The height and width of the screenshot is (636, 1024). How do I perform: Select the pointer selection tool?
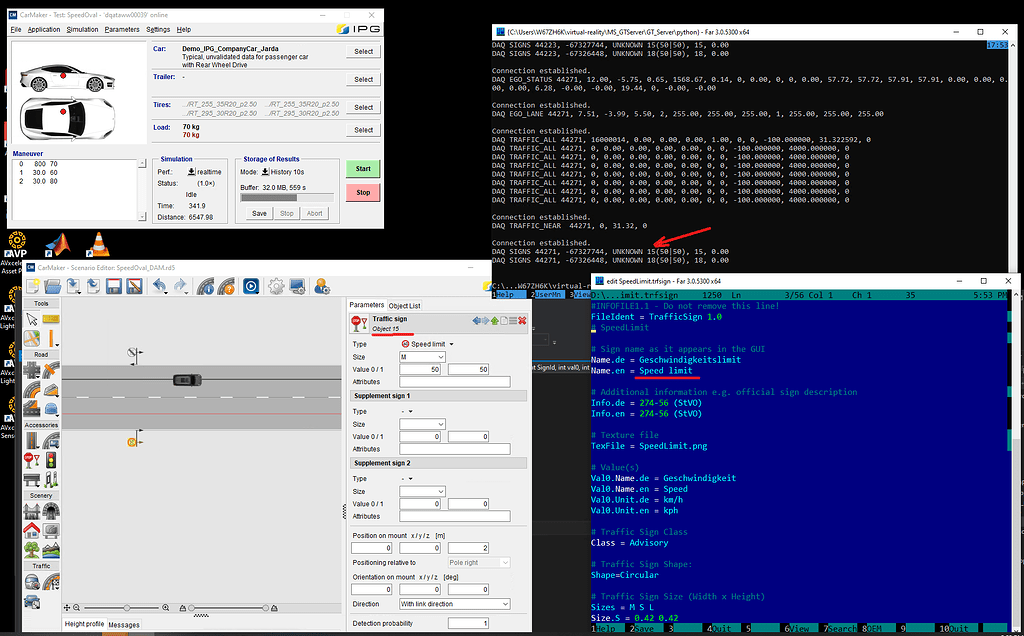pos(32,318)
